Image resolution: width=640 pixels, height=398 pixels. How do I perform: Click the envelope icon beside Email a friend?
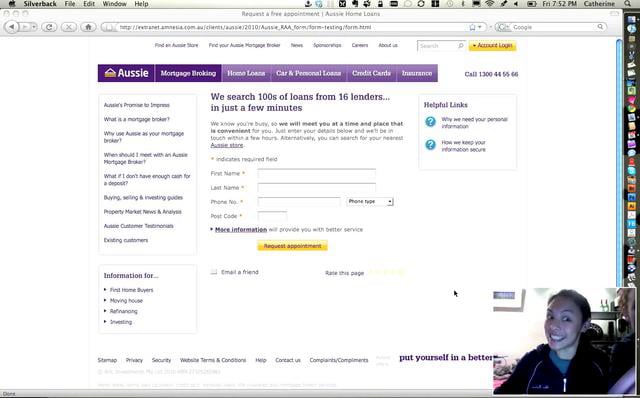click(x=214, y=272)
